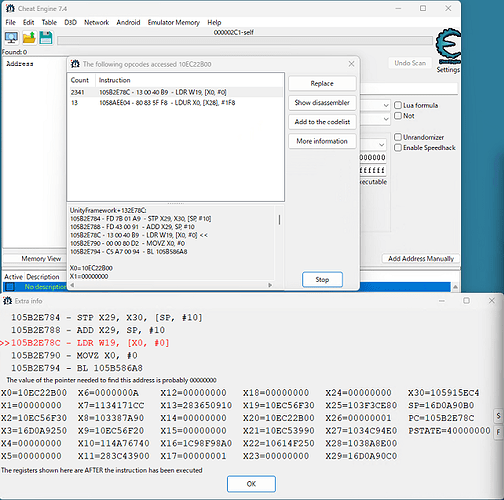Click the S button on Extra info edge

(x=499, y=416)
